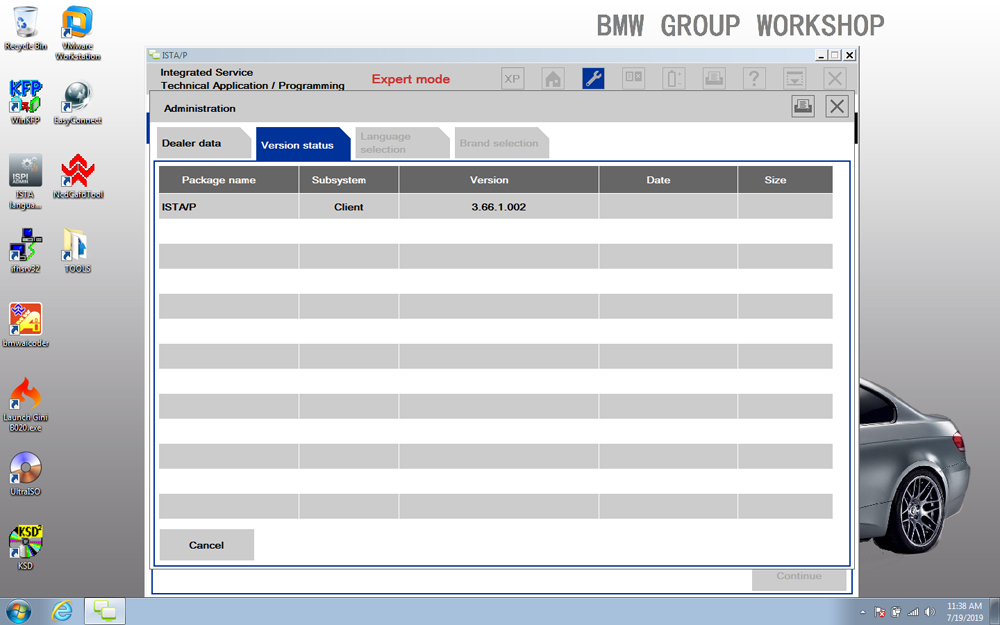
Task: Print the Administration dialog contents
Action: click(x=803, y=106)
